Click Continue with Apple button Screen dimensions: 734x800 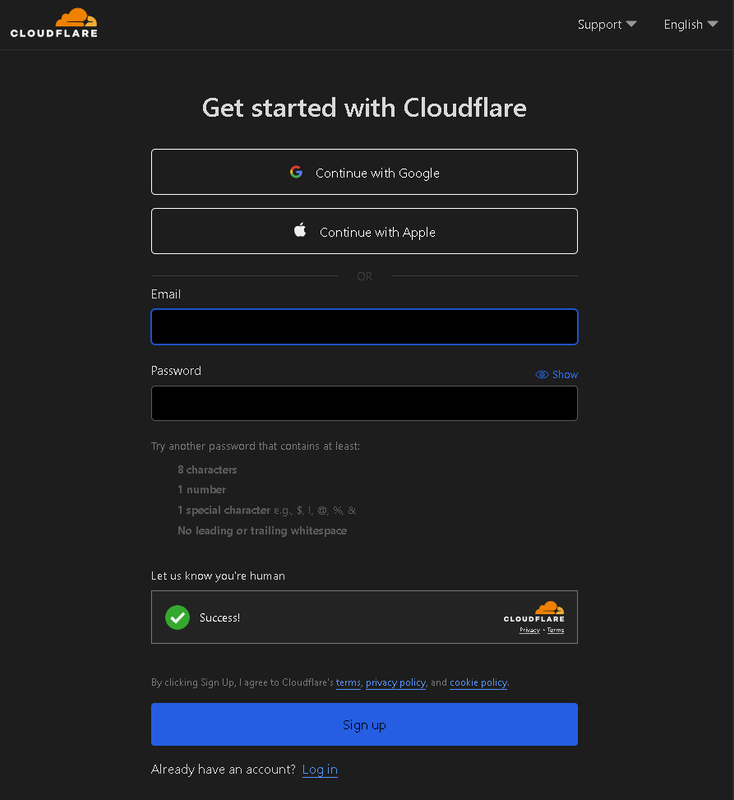pyautogui.click(x=364, y=231)
